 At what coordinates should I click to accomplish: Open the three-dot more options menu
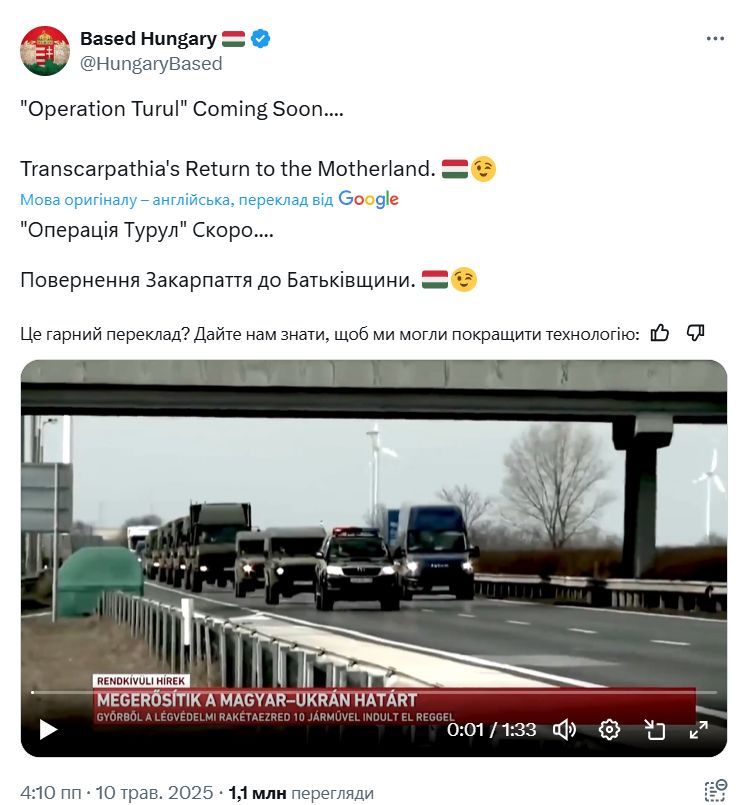click(x=715, y=39)
